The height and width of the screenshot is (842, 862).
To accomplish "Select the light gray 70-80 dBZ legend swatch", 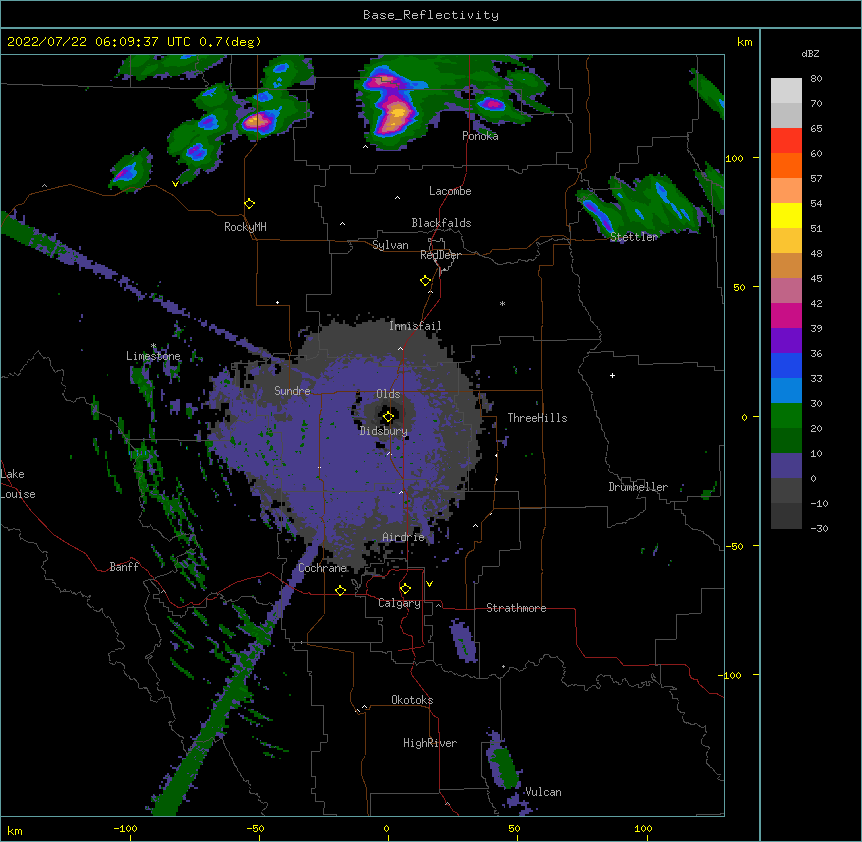I will click(786, 91).
